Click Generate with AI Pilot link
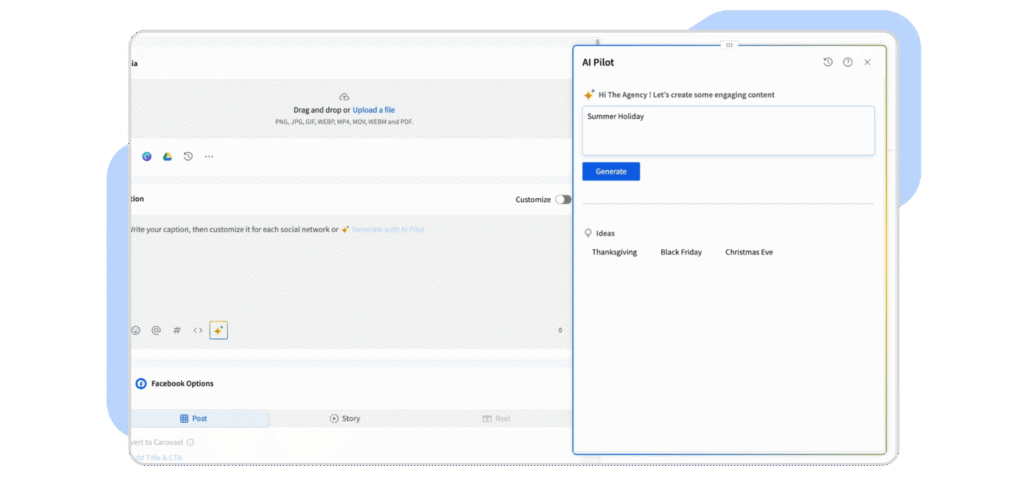1024x486 pixels. 388,230
